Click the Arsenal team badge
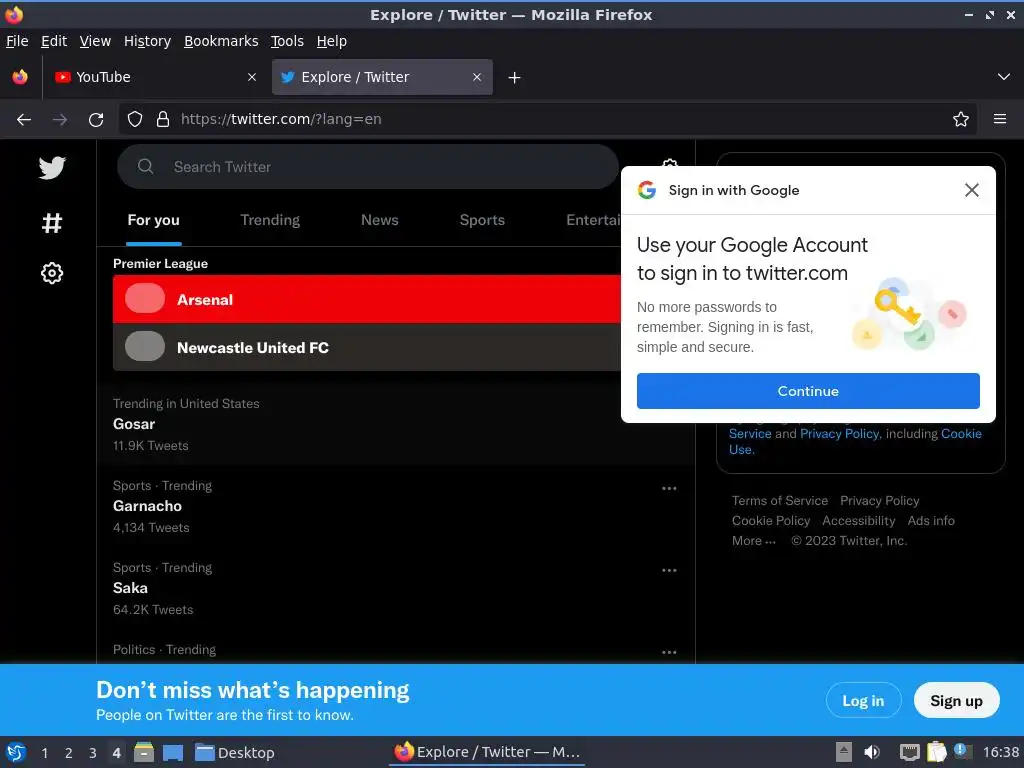Viewport: 1024px width, 768px height. coord(145,299)
